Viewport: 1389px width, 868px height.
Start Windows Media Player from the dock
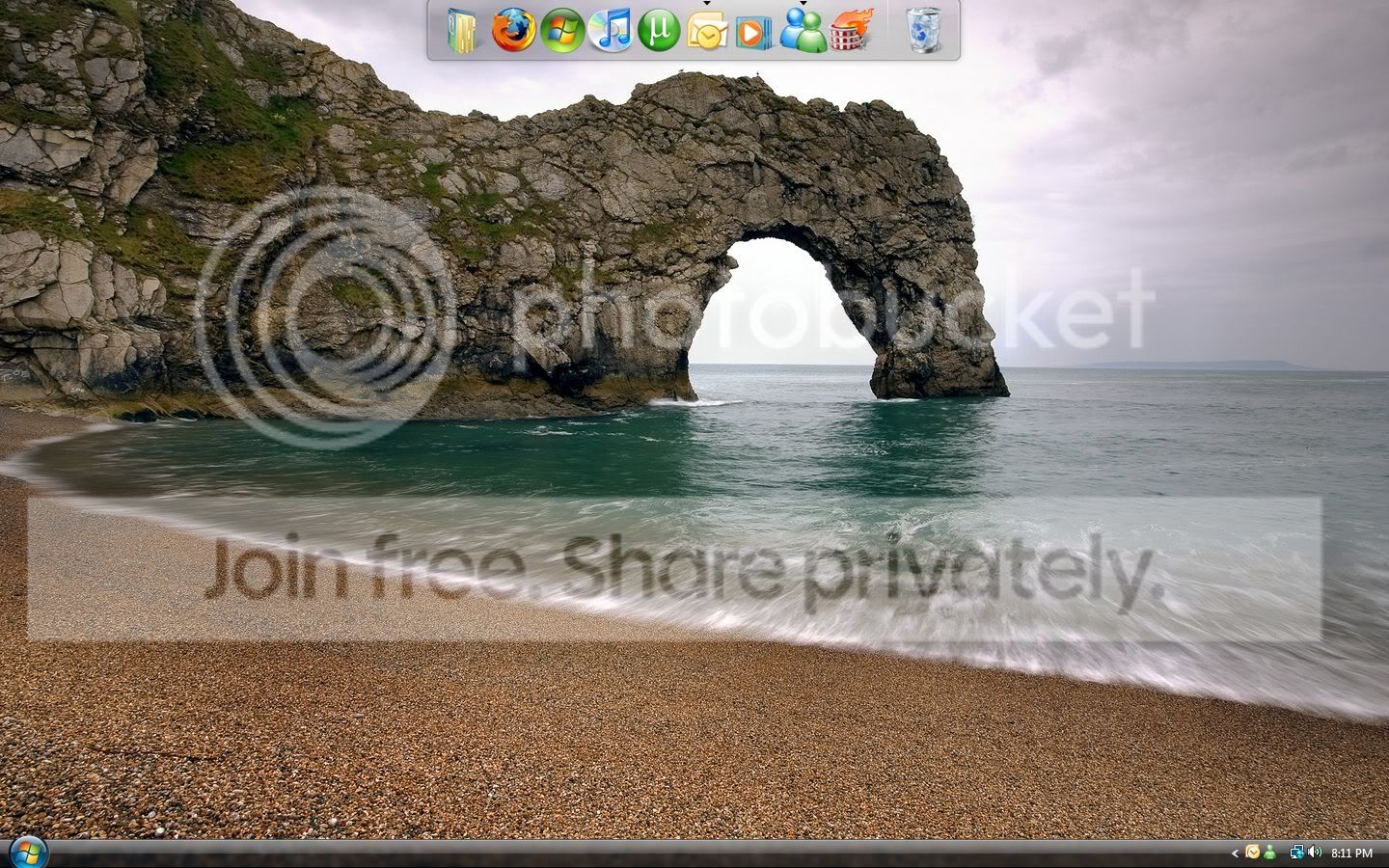pos(753,34)
